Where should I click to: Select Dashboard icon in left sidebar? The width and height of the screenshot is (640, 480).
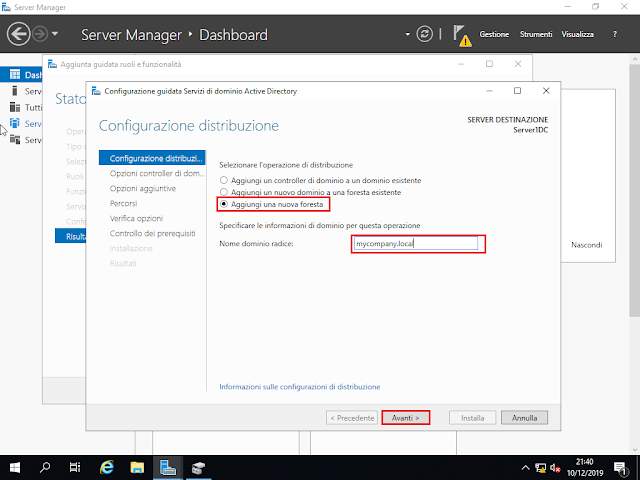pos(15,74)
